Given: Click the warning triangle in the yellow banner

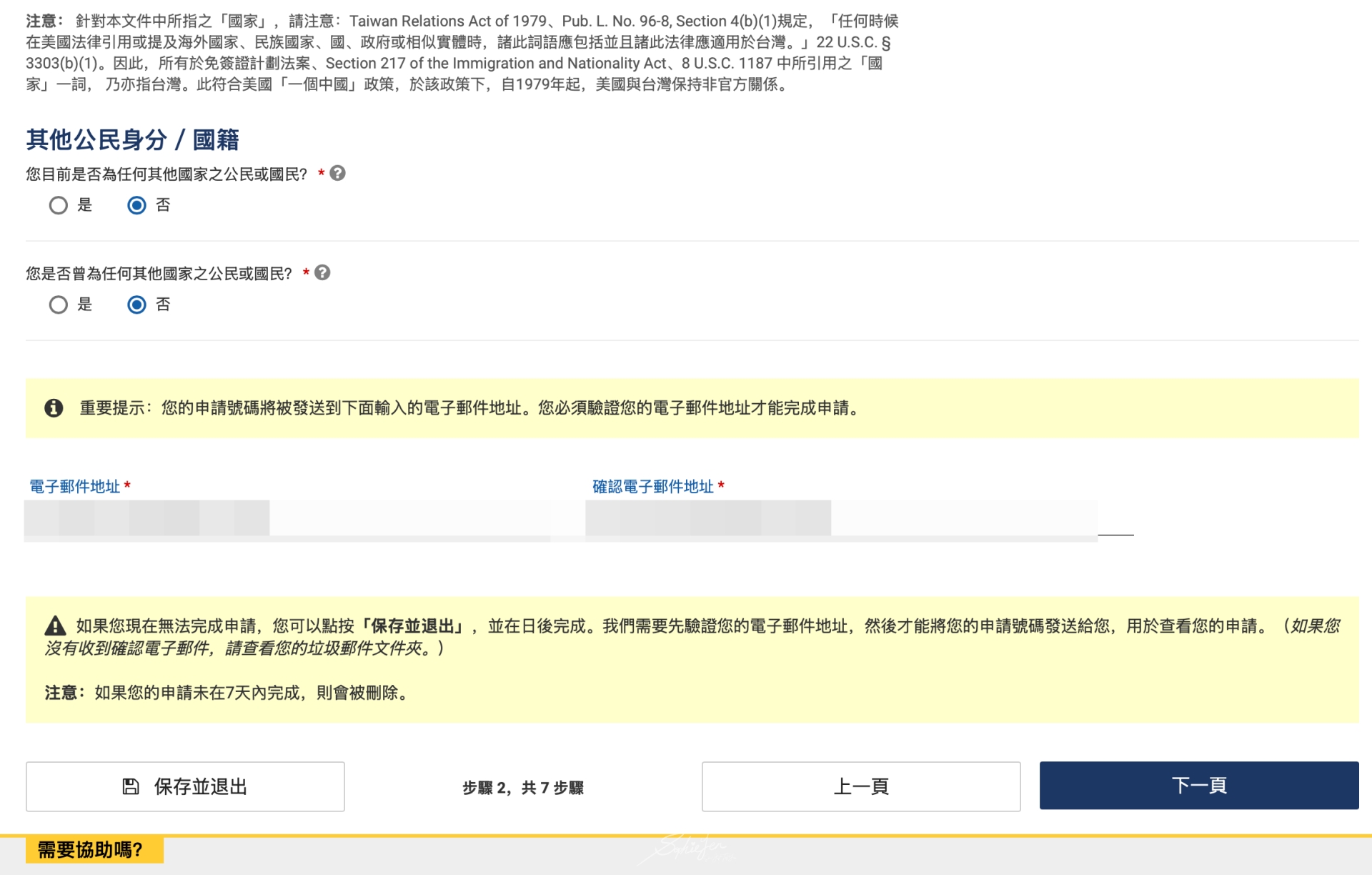Looking at the screenshot, I should [x=54, y=628].
